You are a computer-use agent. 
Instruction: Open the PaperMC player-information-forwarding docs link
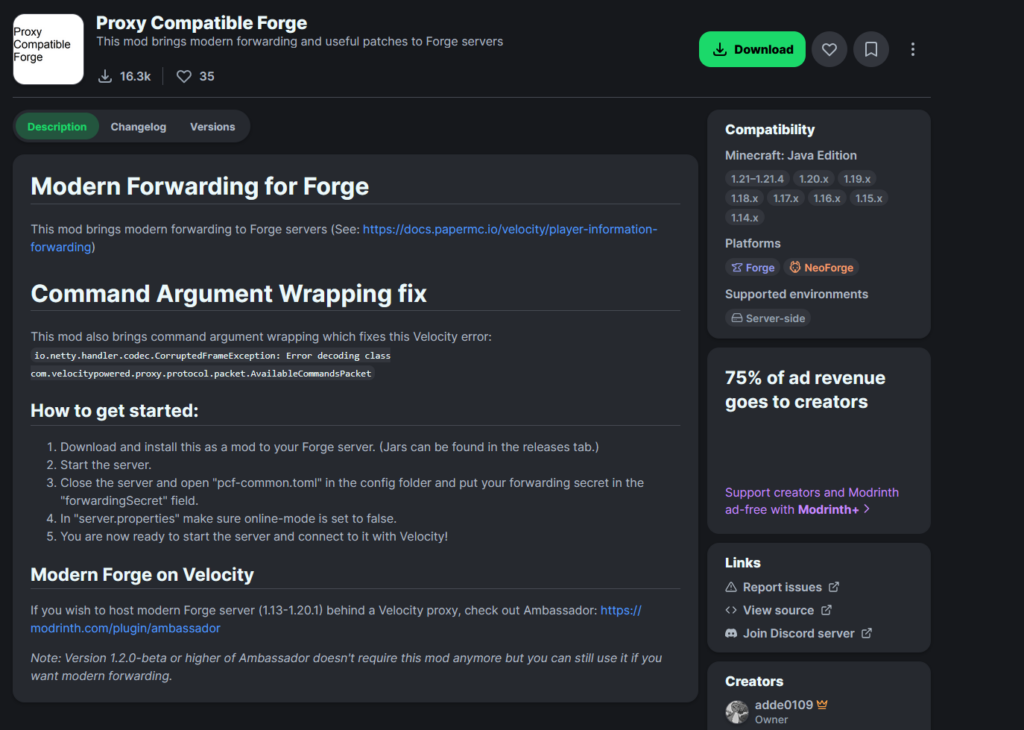point(509,229)
